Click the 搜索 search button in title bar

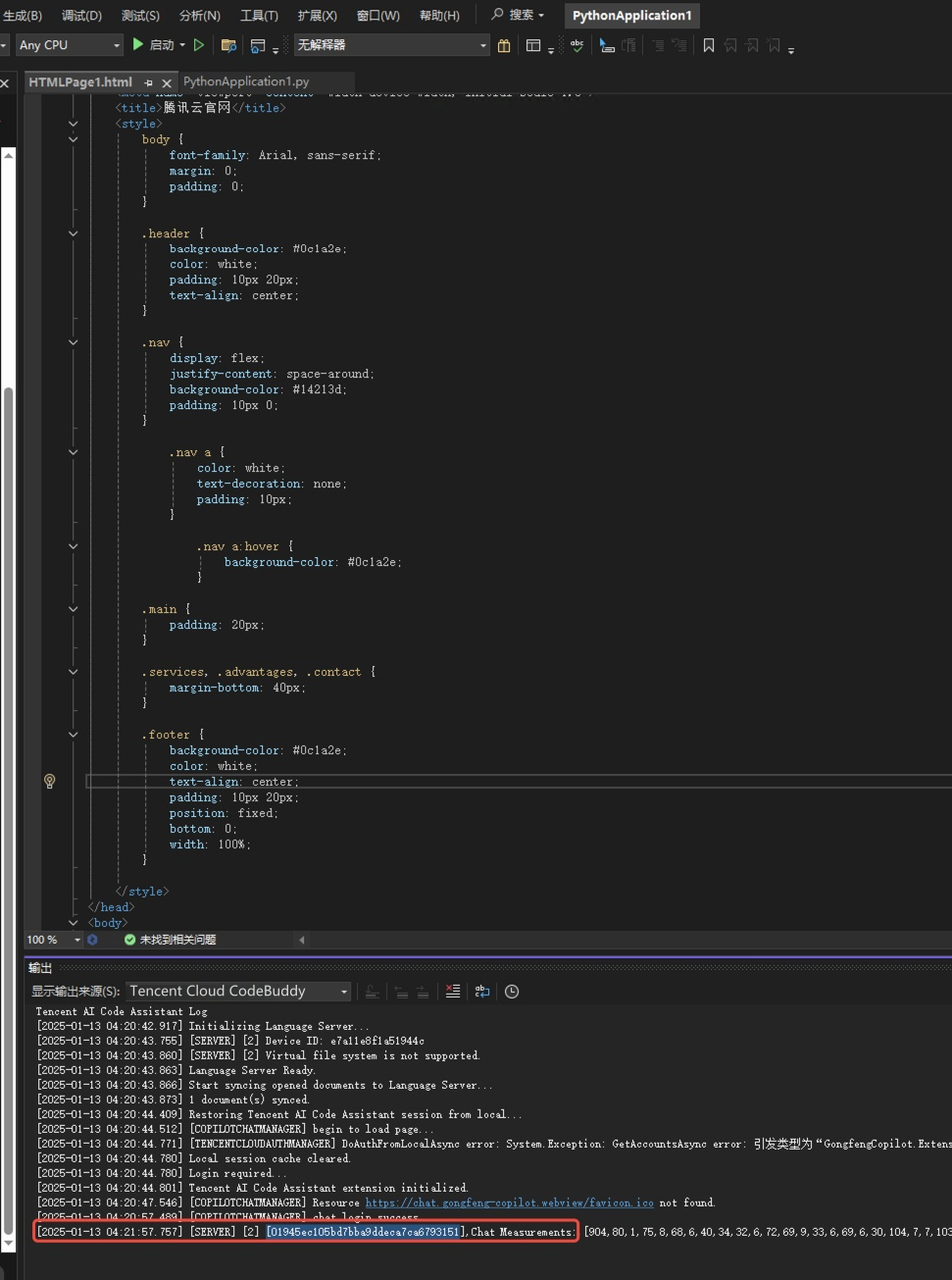click(518, 15)
